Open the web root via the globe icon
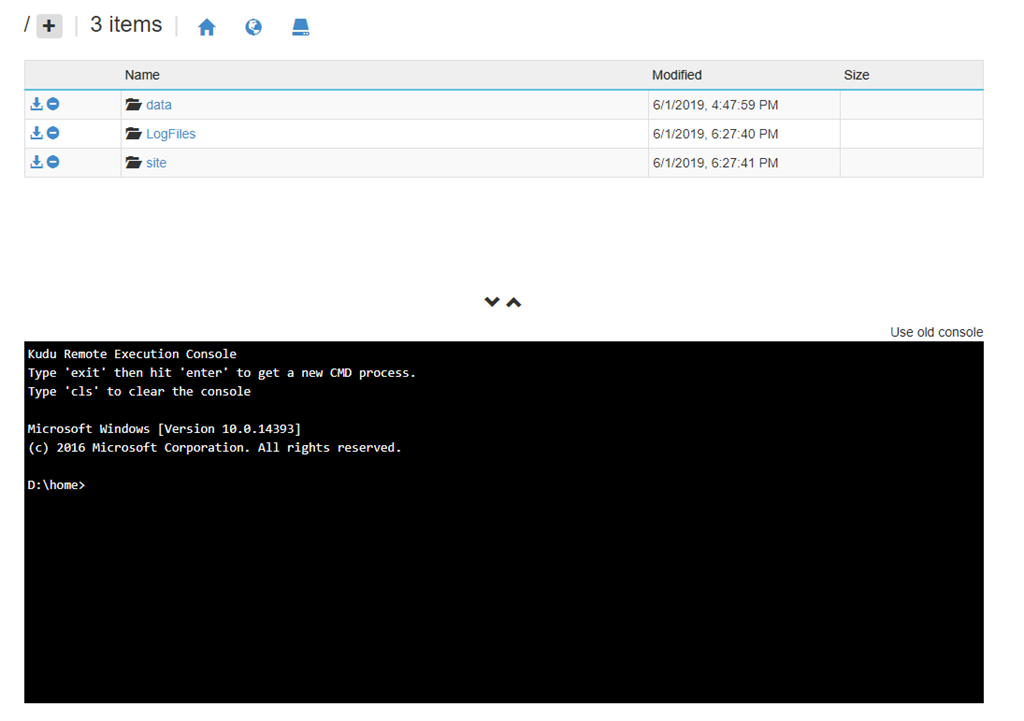Image resolution: width=1024 pixels, height=721 pixels. 253,26
